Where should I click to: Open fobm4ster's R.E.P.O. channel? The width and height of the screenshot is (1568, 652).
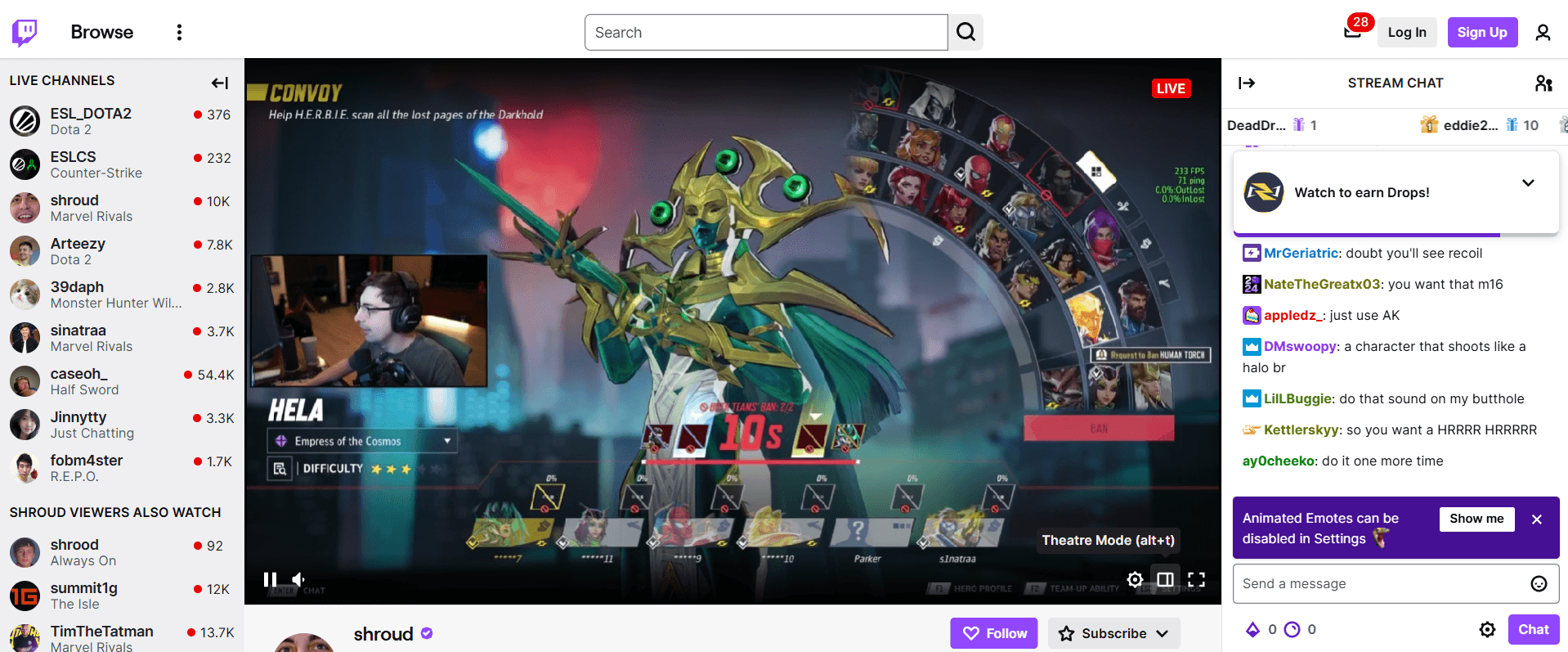122,468
